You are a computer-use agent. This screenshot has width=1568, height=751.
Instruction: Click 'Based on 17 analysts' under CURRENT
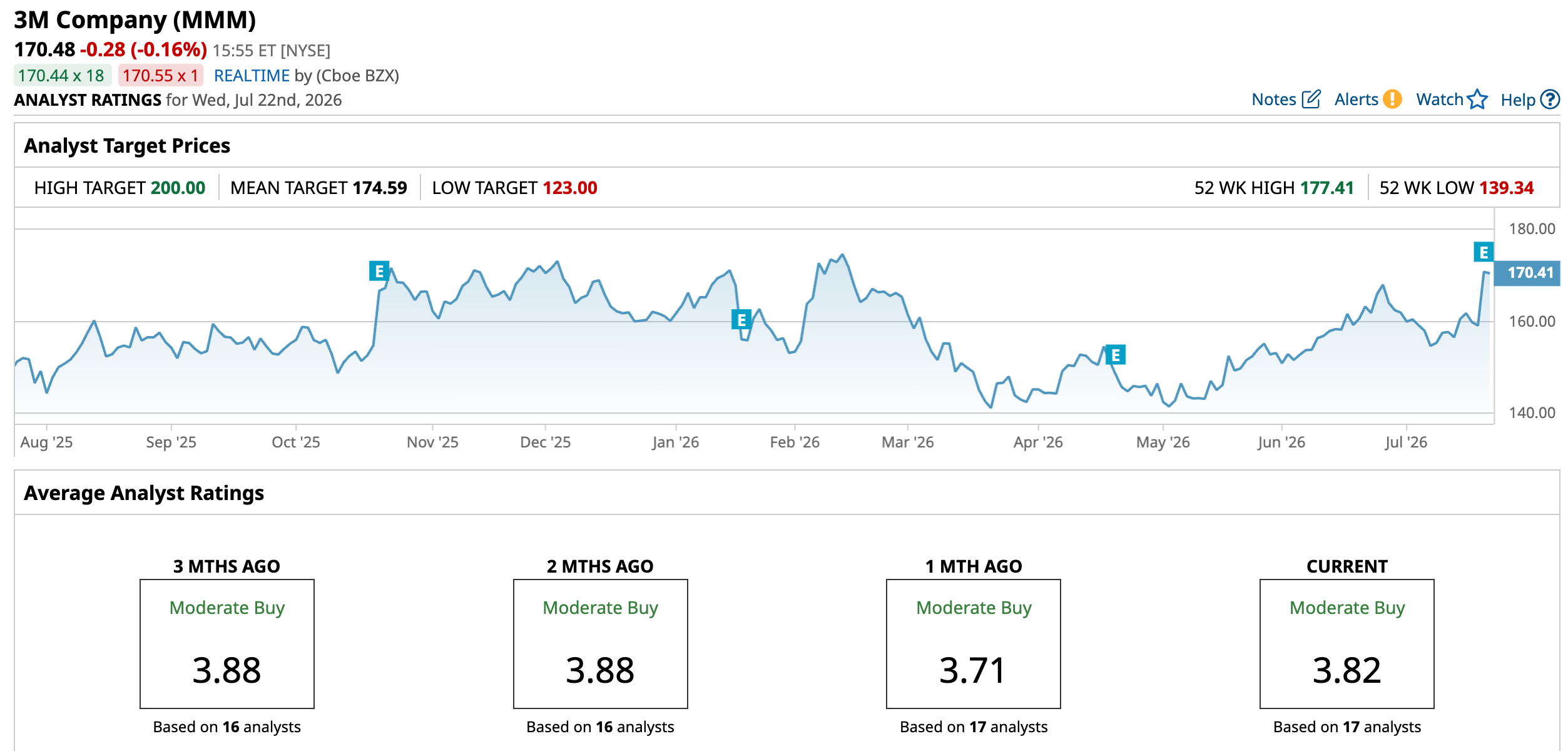(1347, 727)
